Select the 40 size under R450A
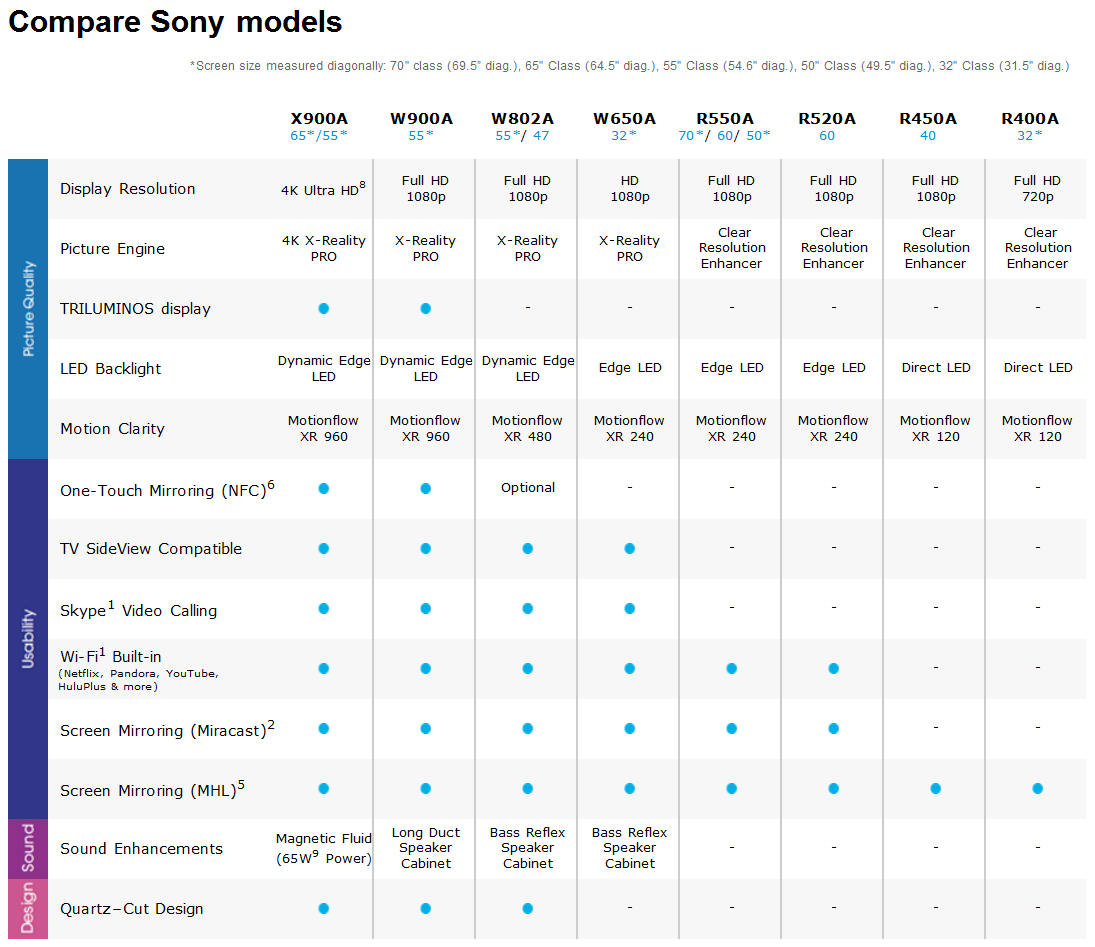Screen dimensions: 1095x947 point(928,135)
